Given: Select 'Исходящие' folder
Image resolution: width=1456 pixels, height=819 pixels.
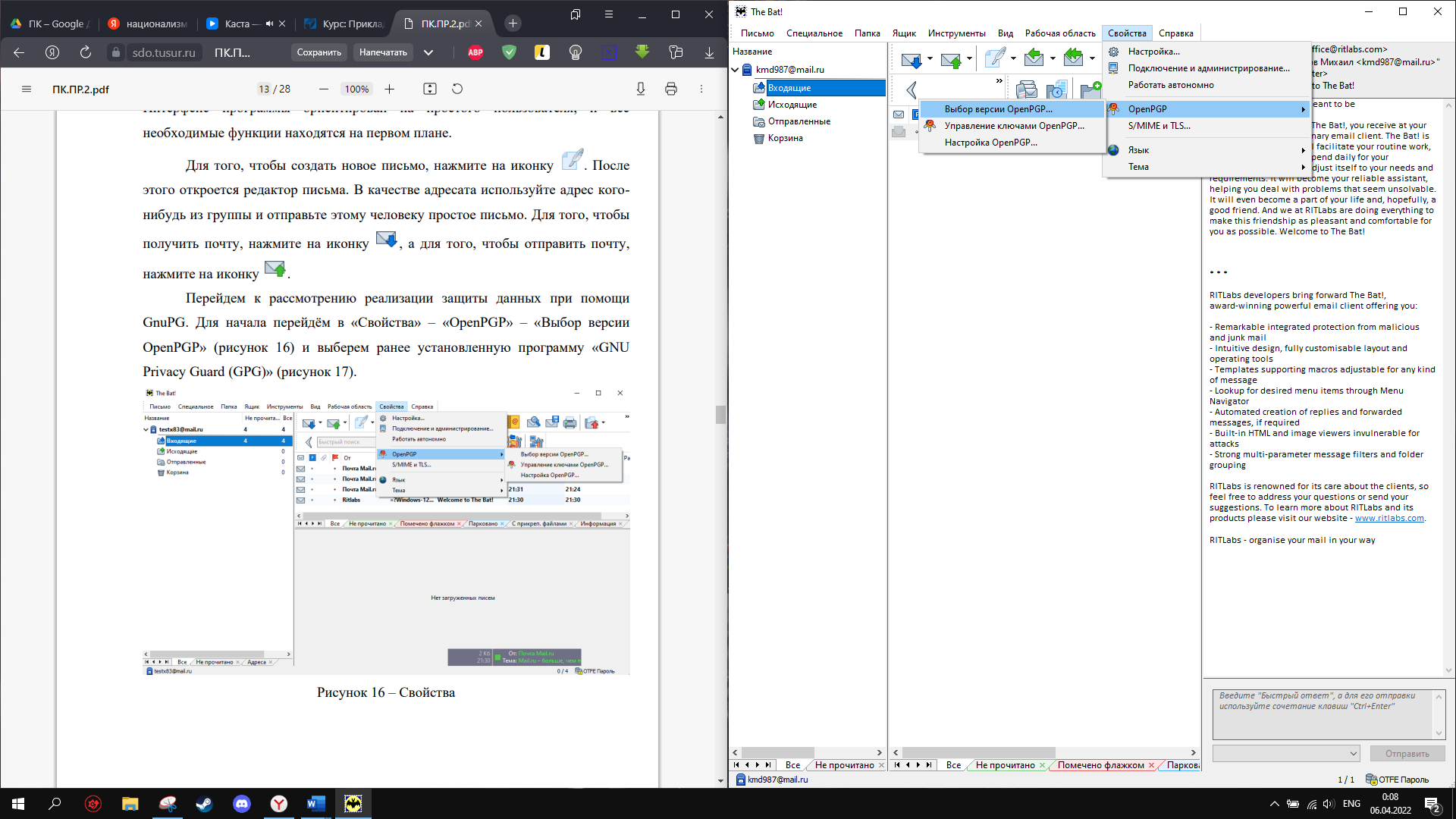Looking at the screenshot, I should point(792,105).
